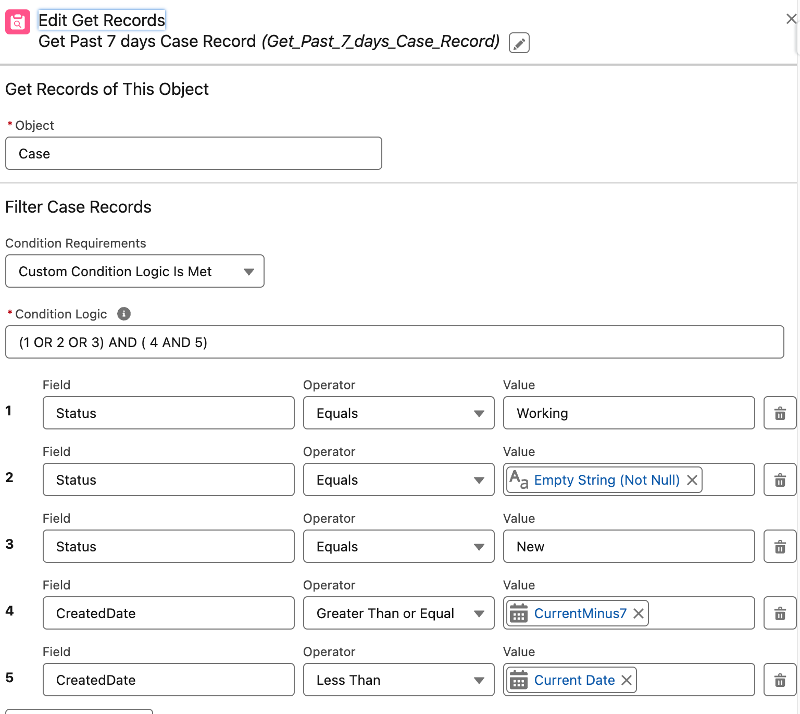
Task: Click the calendar icon in CurrentMinus7 pill
Action: point(519,613)
